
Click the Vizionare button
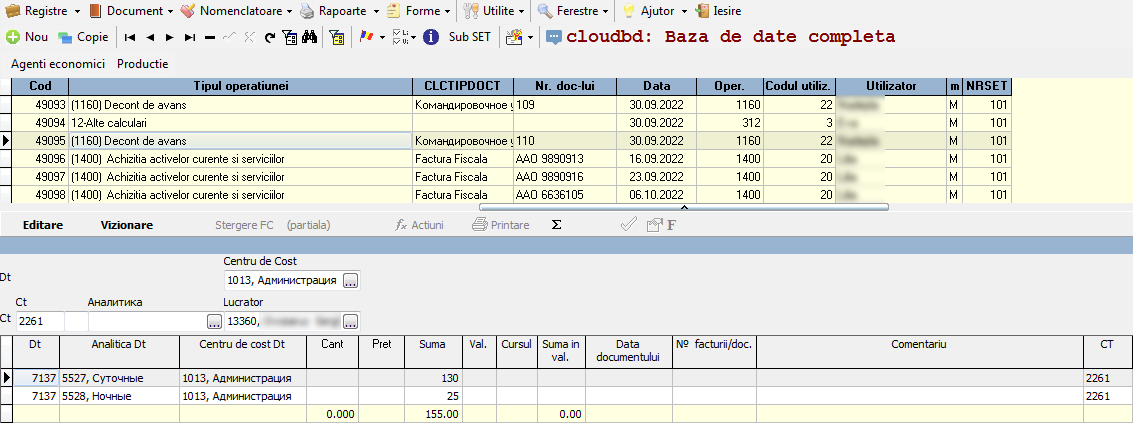pos(126,225)
